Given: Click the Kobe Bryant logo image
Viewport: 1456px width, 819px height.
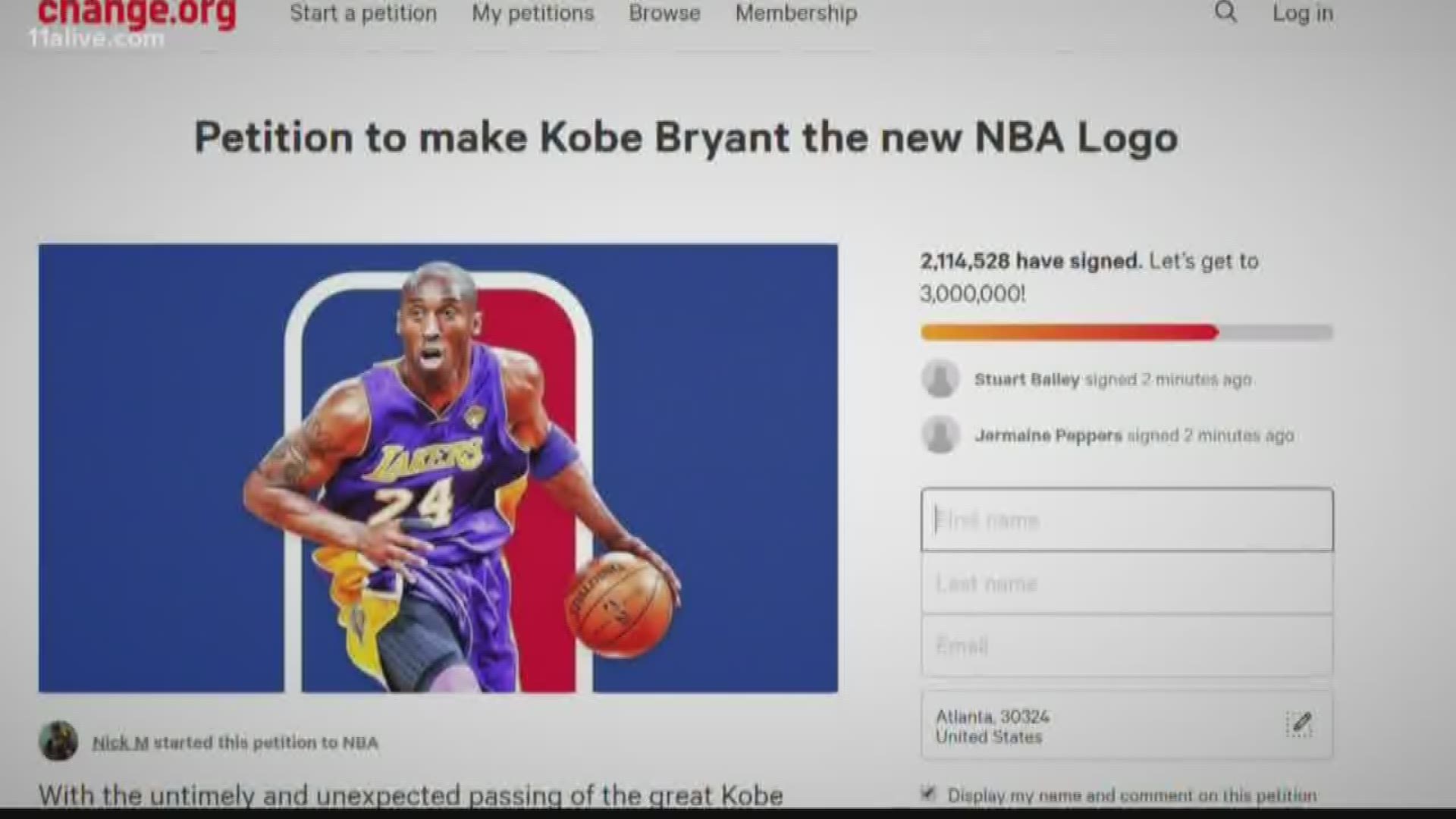Looking at the screenshot, I should [x=438, y=468].
